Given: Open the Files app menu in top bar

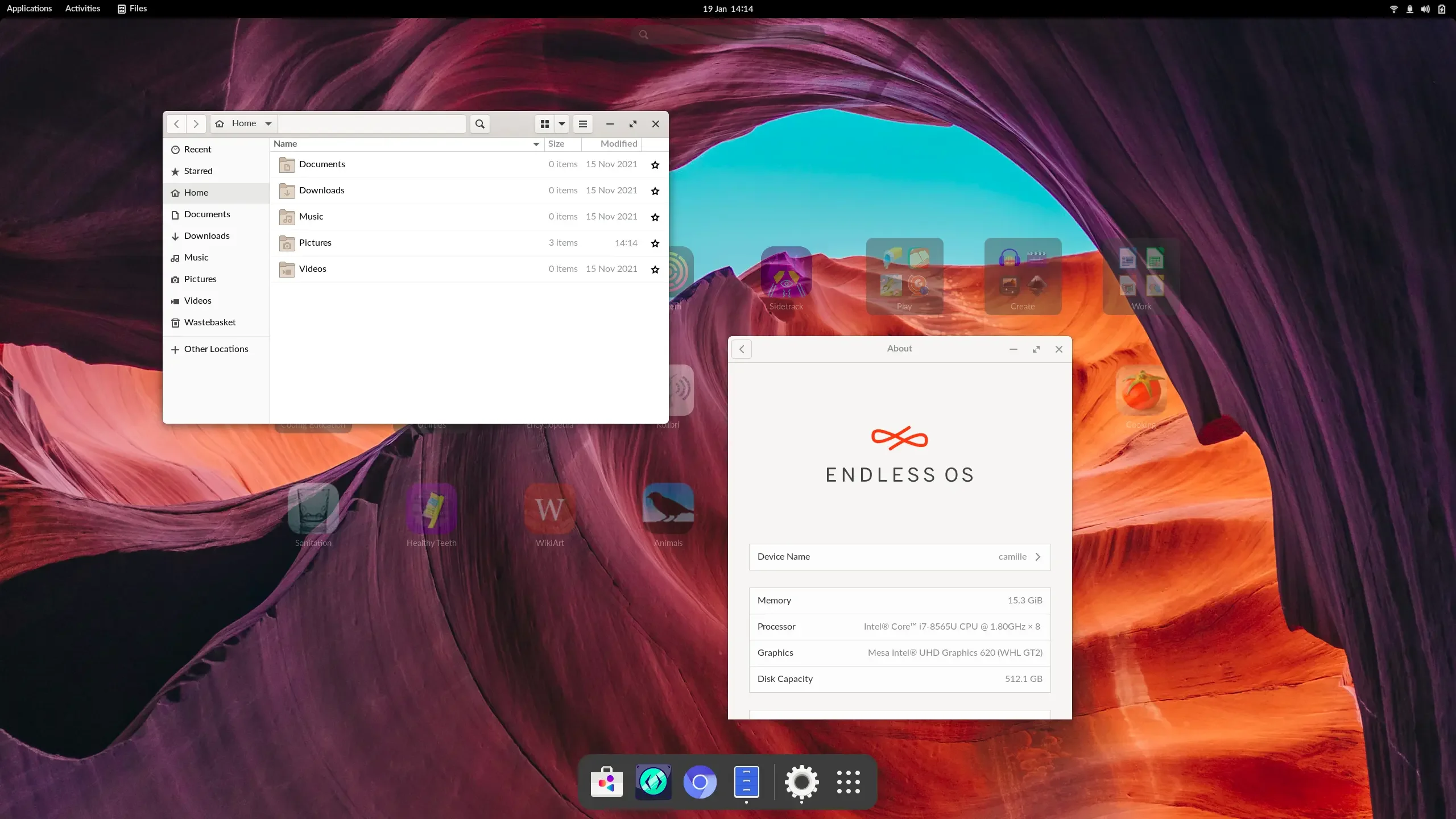Looking at the screenshot, I should pos(132,9).
